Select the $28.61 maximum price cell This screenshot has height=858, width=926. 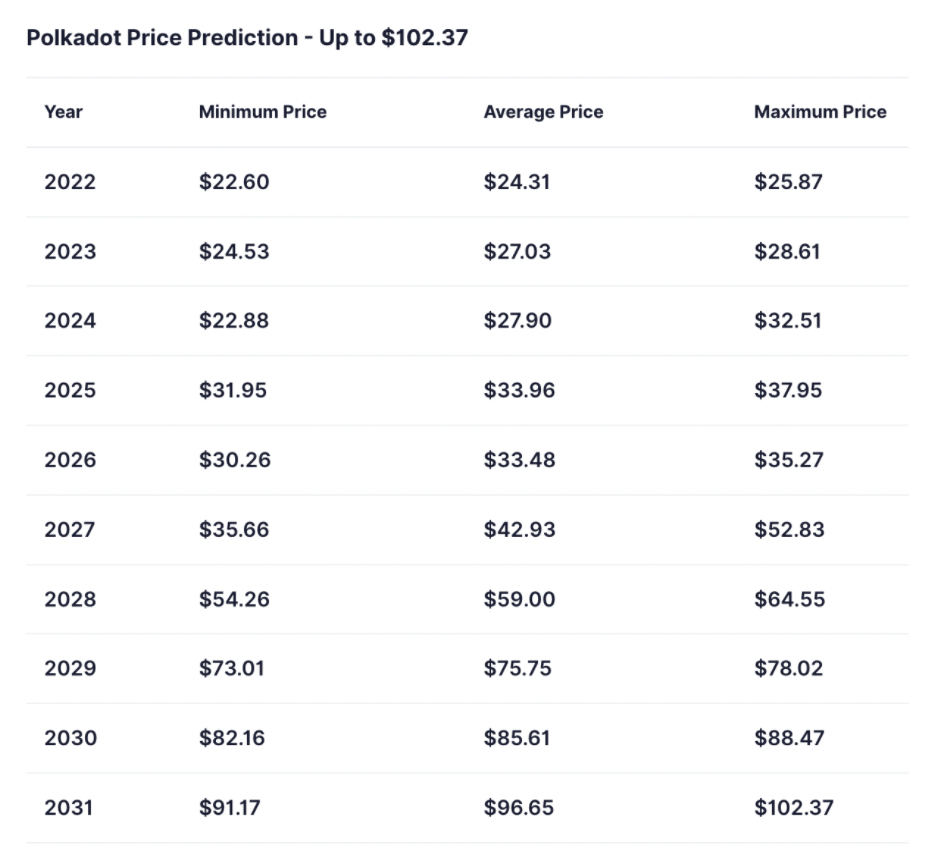tap(787, 251)
